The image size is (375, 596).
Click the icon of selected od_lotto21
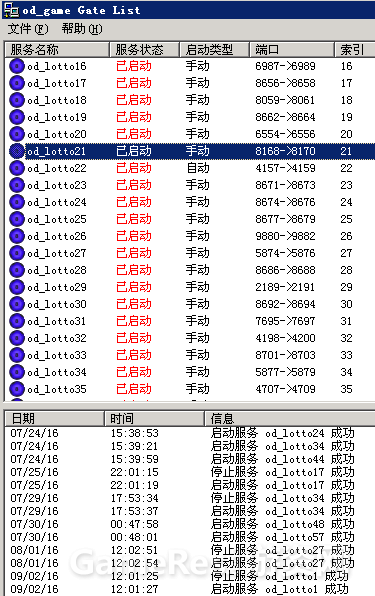(x=17, y=151)
